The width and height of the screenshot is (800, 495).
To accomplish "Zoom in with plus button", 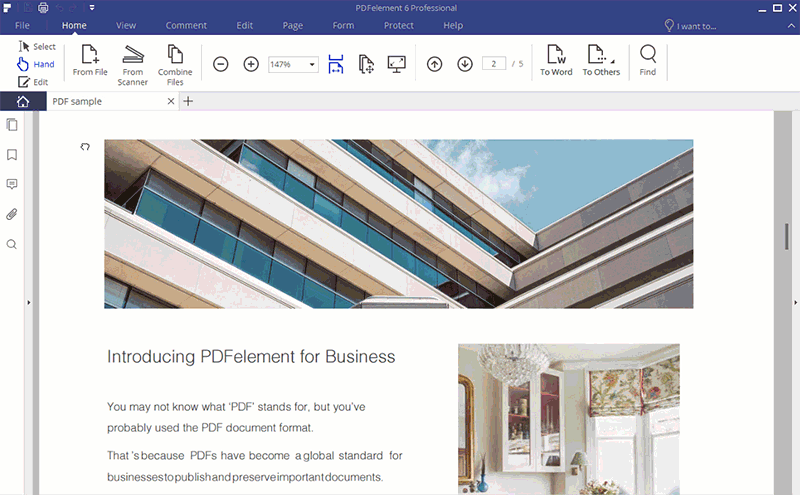I will click(251, 64).
